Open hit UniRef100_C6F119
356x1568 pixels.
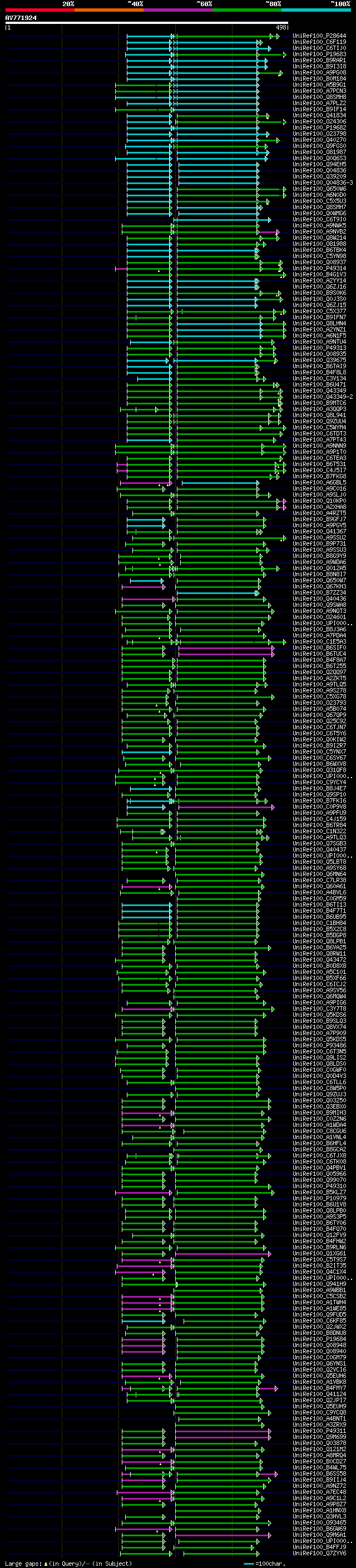(x=319, y=42)
